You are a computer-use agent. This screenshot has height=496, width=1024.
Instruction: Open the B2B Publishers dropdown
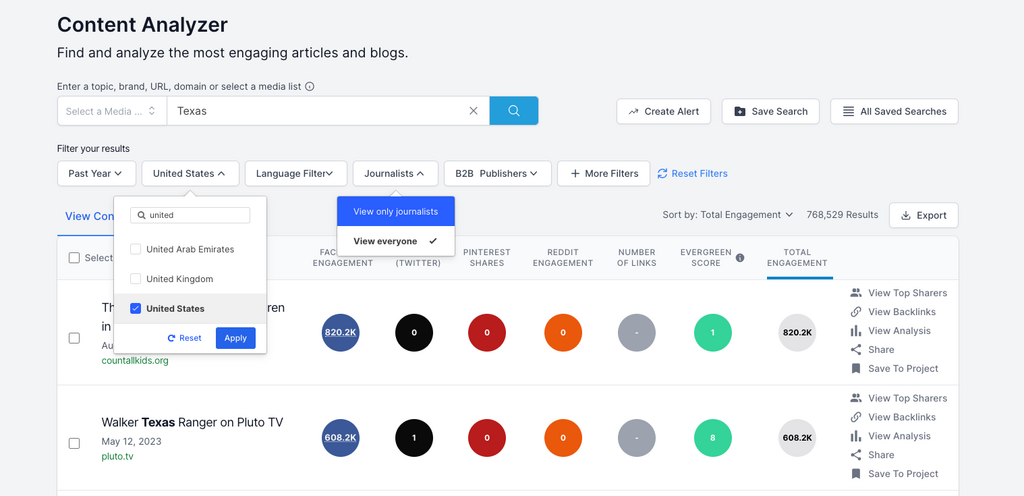point(497,174)
